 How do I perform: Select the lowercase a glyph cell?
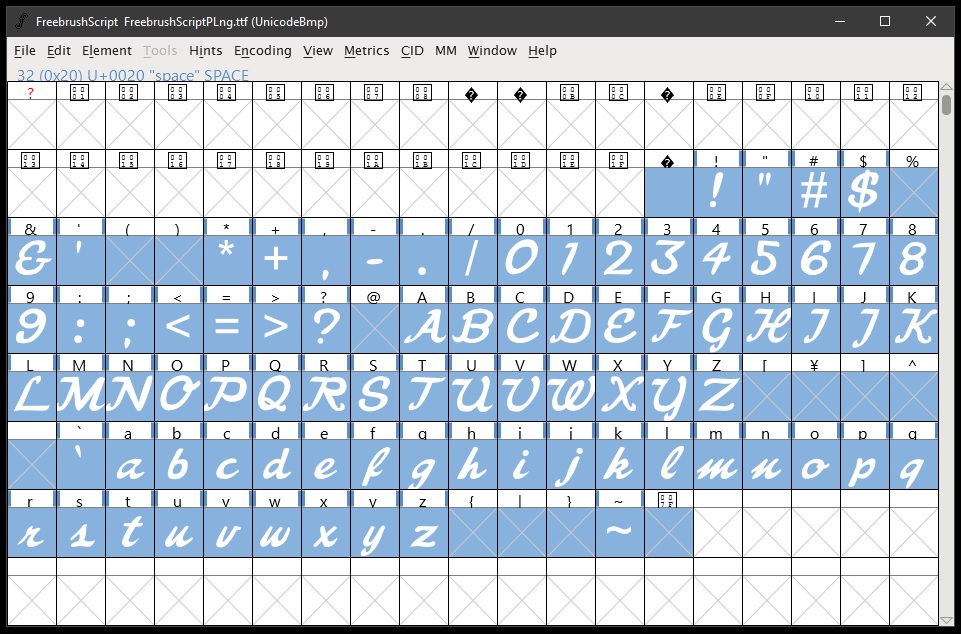129,465
